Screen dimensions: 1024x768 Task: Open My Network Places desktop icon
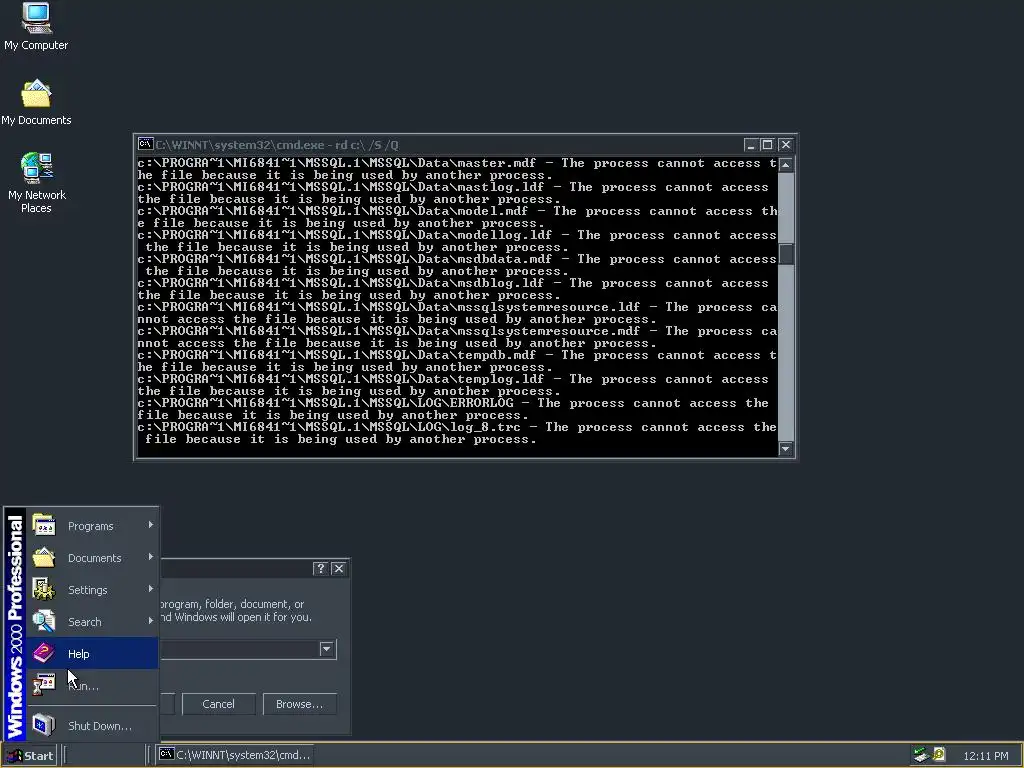point(36,183)
